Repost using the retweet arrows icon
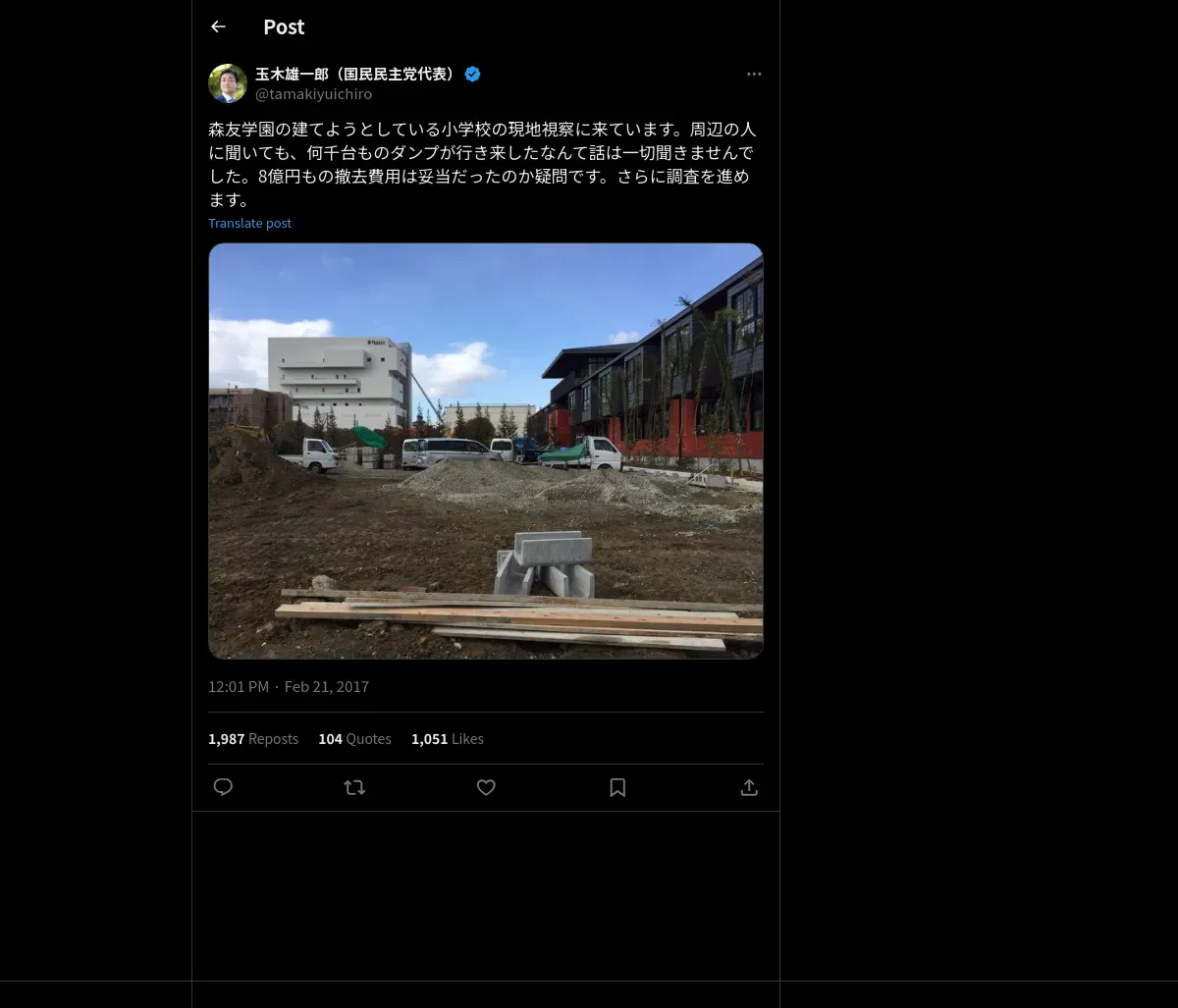1178x1008 pixels. coord(354,787)
